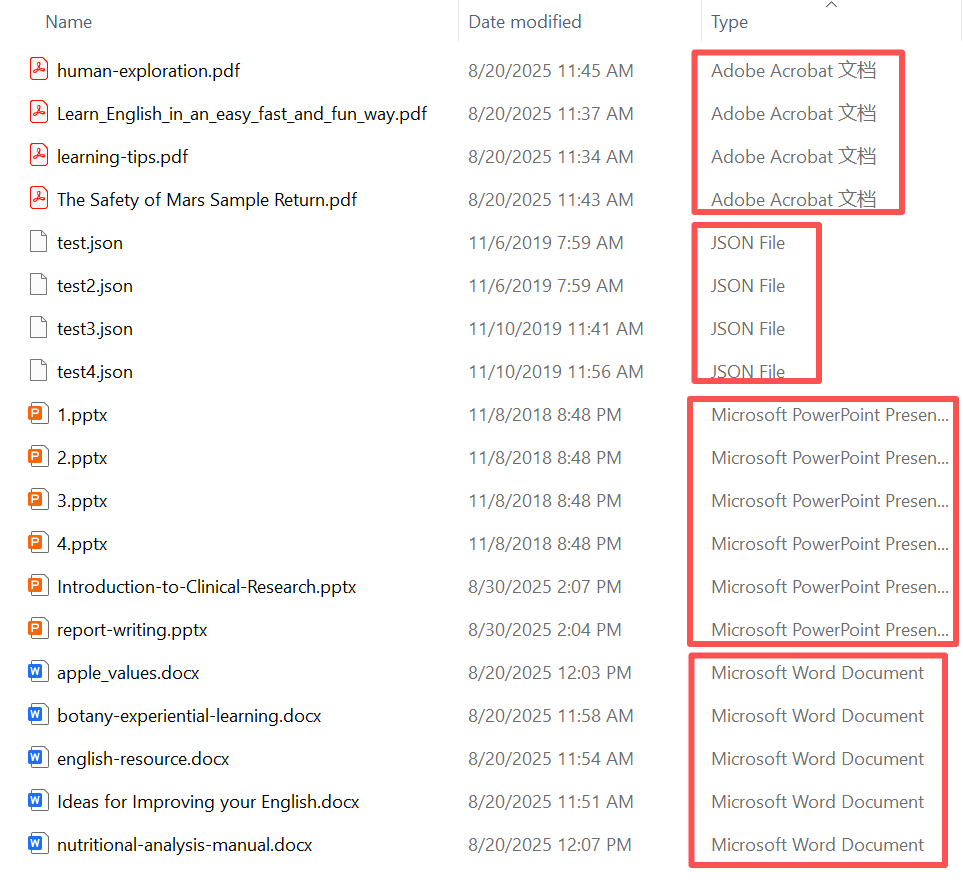963x882 pixels.
Task: Click PowerPoint icon of report-writing.pptx
Action: click(x=38, y=628)
